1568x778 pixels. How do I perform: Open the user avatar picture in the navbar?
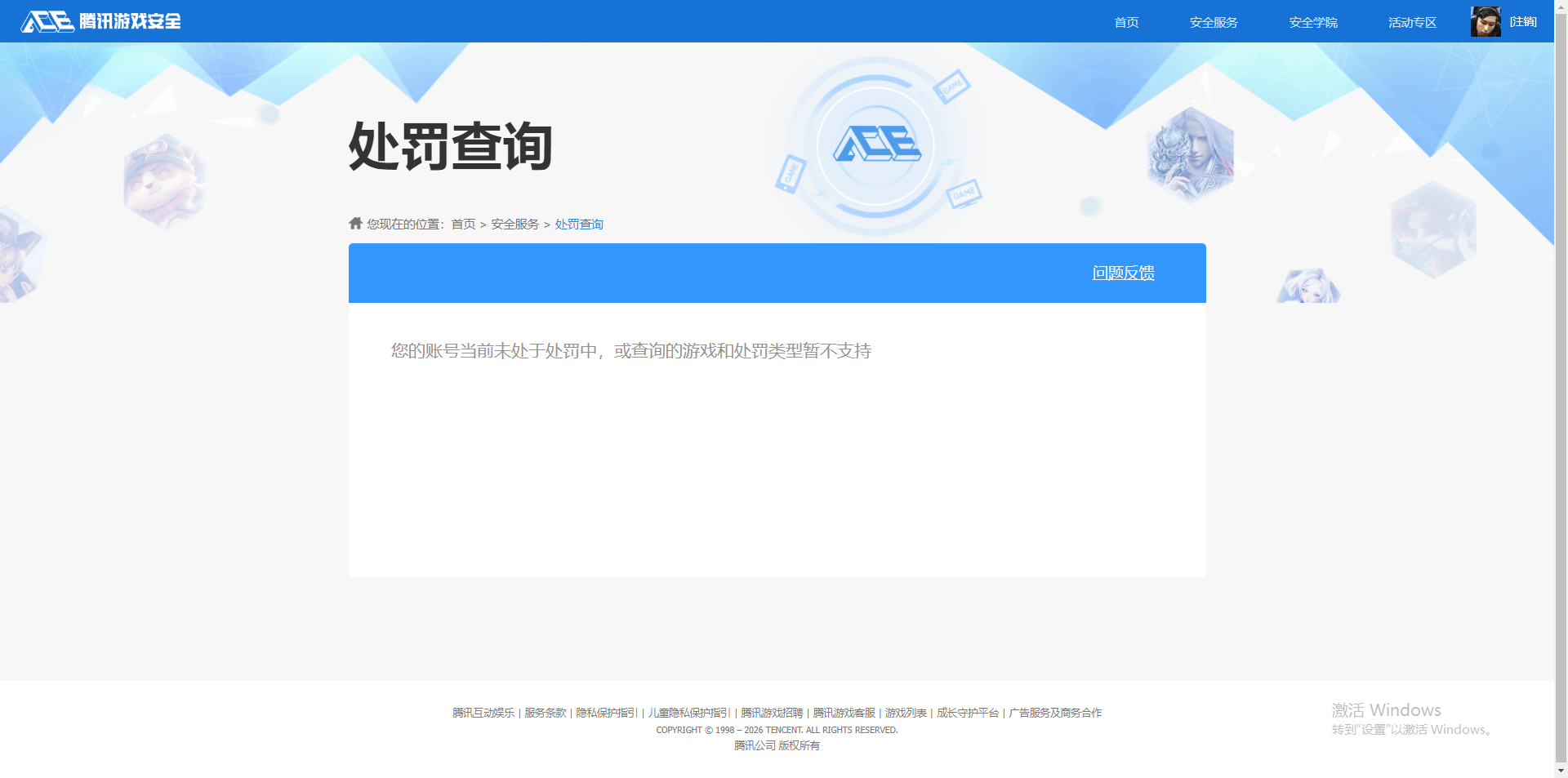point(1485,20)
